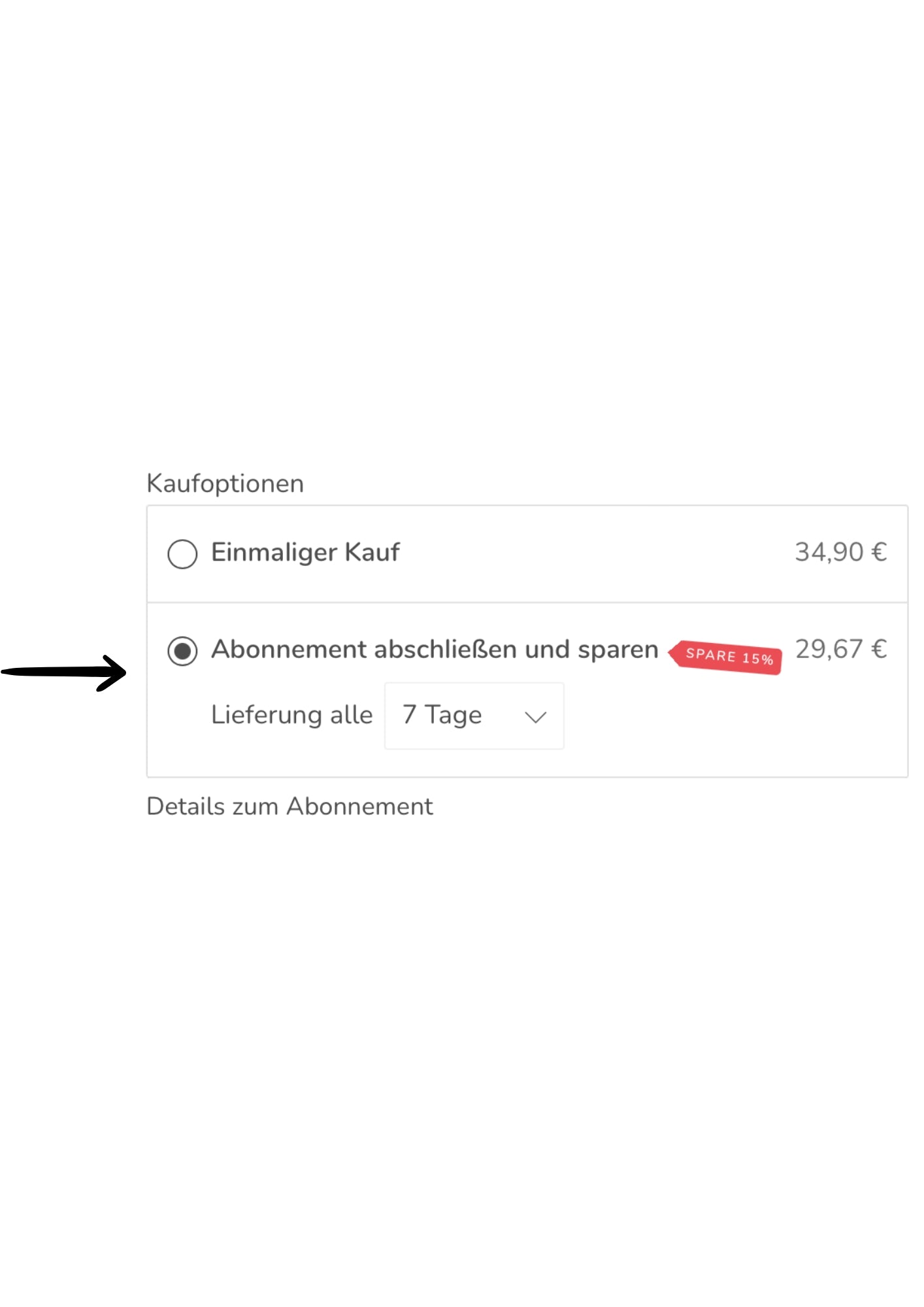Click the chevron arrow in delivery dropdown
Screen dimensions: 924x1307
[x=535, y=718]
